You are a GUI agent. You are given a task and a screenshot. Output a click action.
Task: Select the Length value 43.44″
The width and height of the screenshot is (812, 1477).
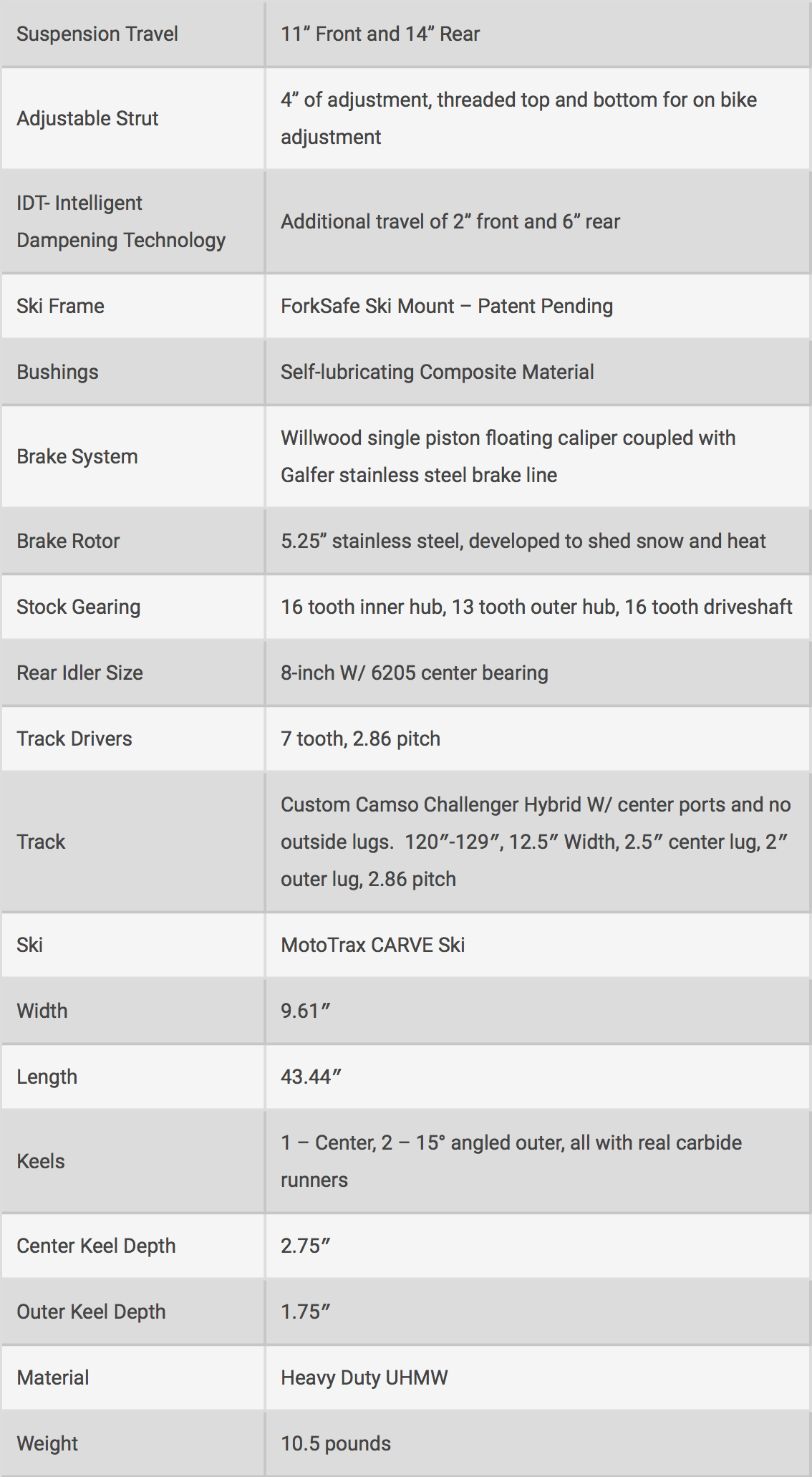click(x=311, y=1077)
